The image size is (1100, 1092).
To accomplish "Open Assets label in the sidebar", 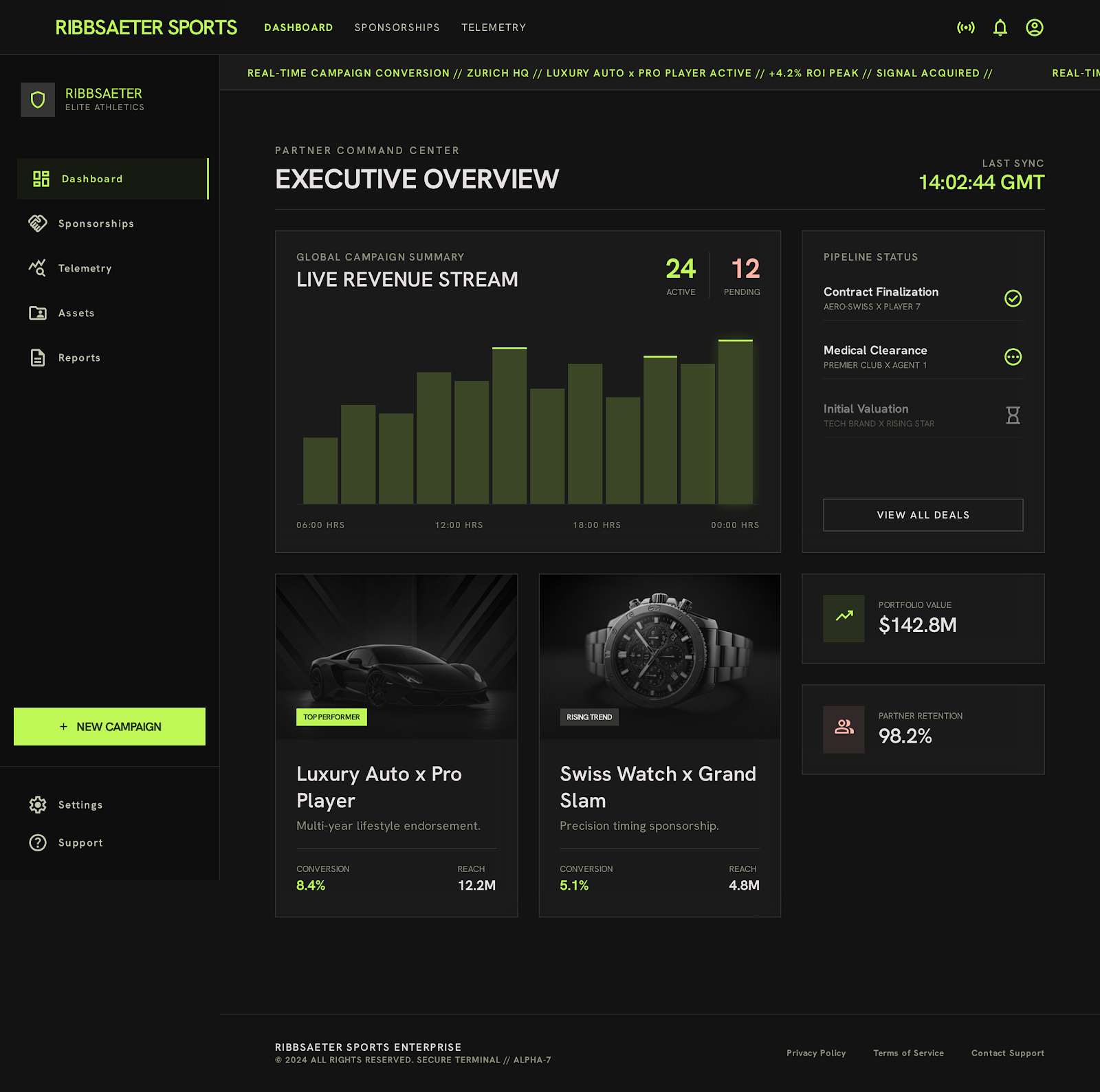I will coord(76,313).
